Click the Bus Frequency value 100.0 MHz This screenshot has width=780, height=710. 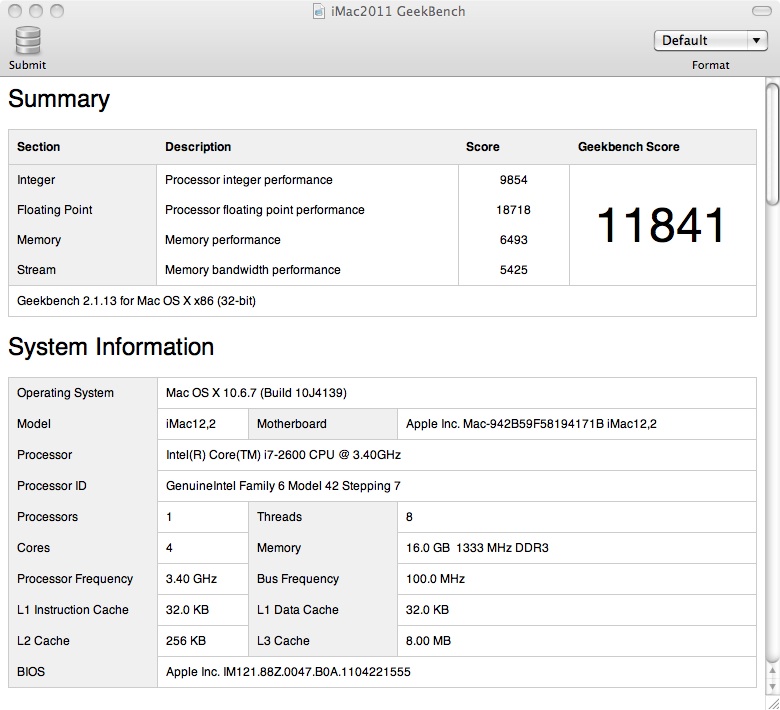(435, 579)
